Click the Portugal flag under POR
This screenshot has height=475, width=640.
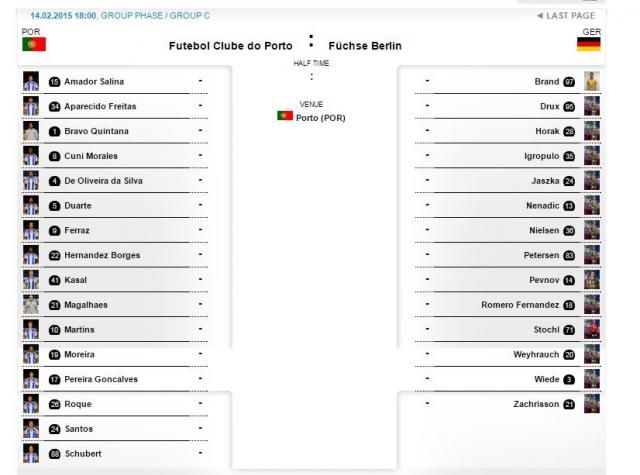point(34,44)
